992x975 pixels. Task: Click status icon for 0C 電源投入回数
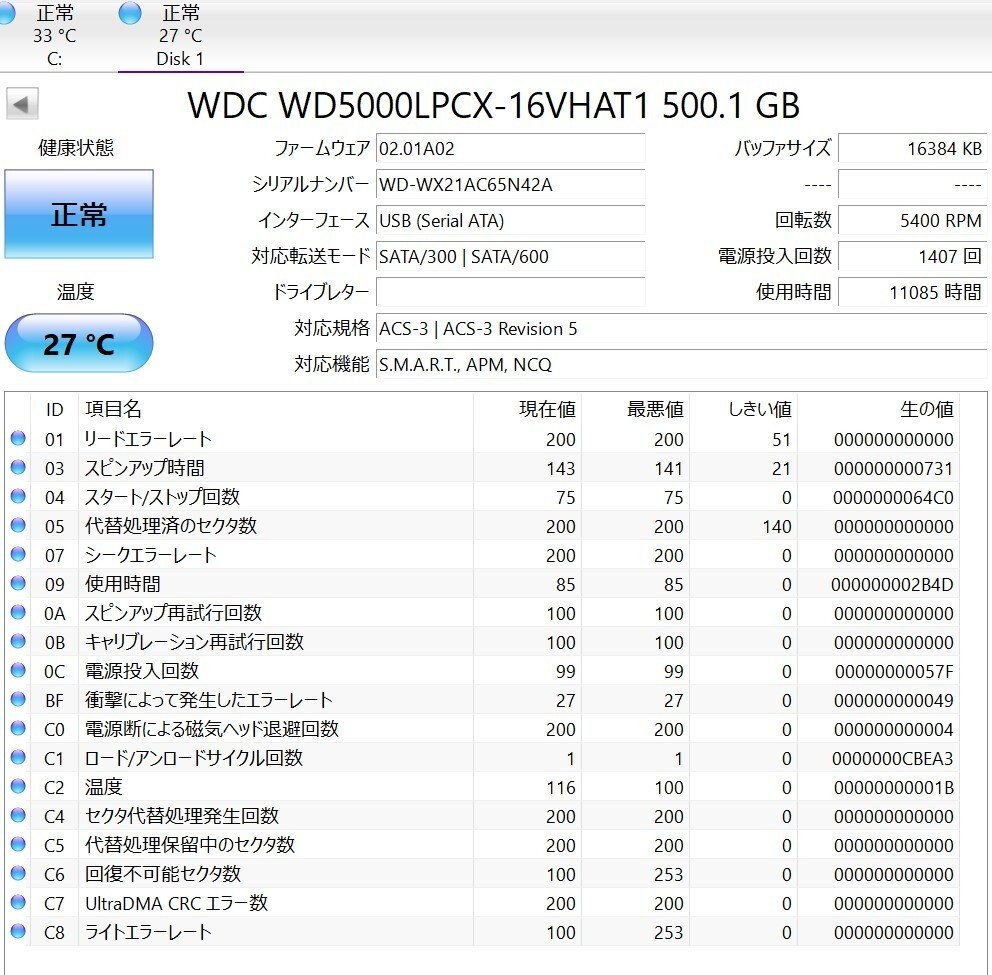tap(18, 670)
